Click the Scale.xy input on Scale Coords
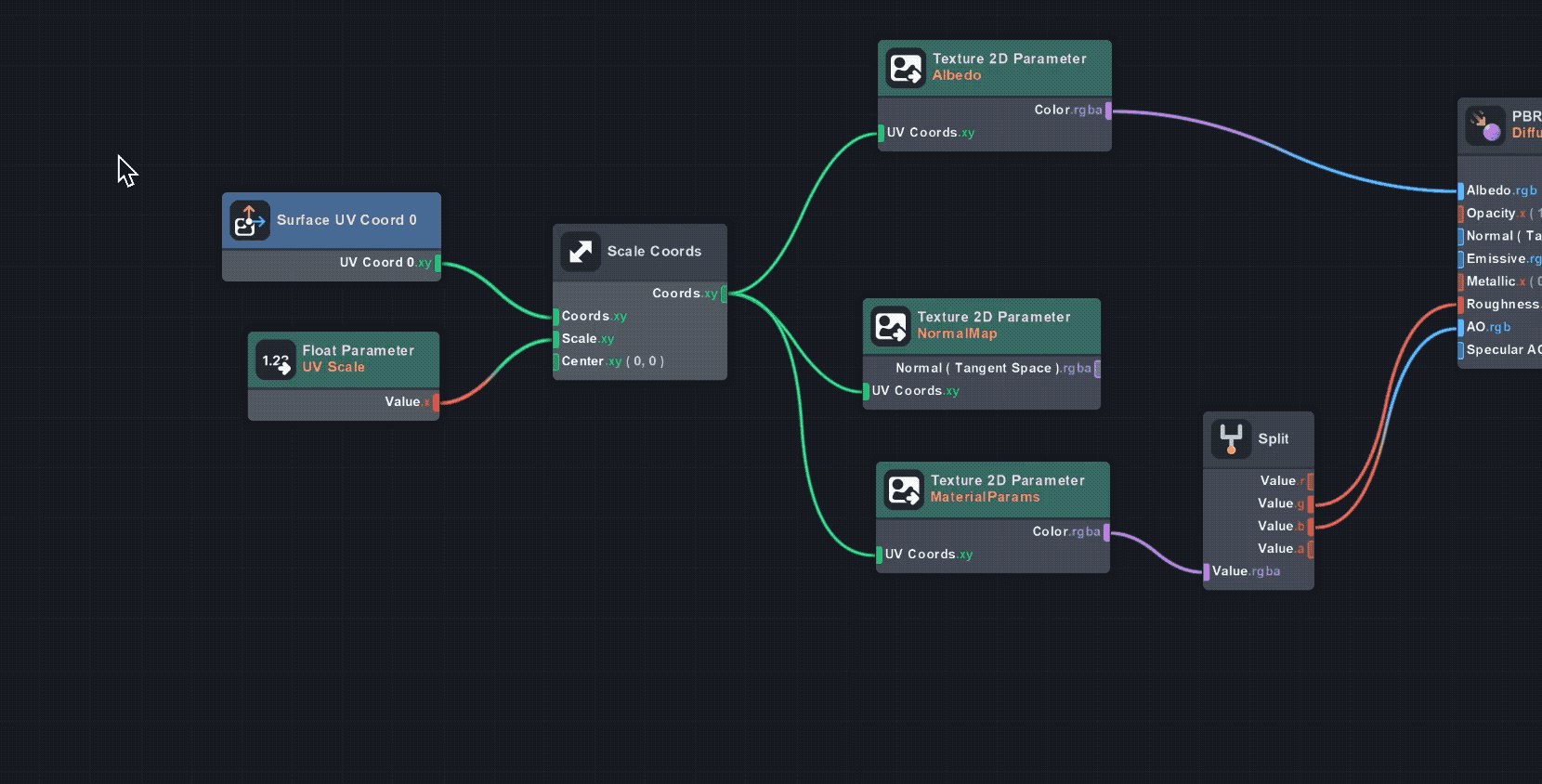Image resolution: width=1542 pixels, height=784 pixels. pos(556,339)
